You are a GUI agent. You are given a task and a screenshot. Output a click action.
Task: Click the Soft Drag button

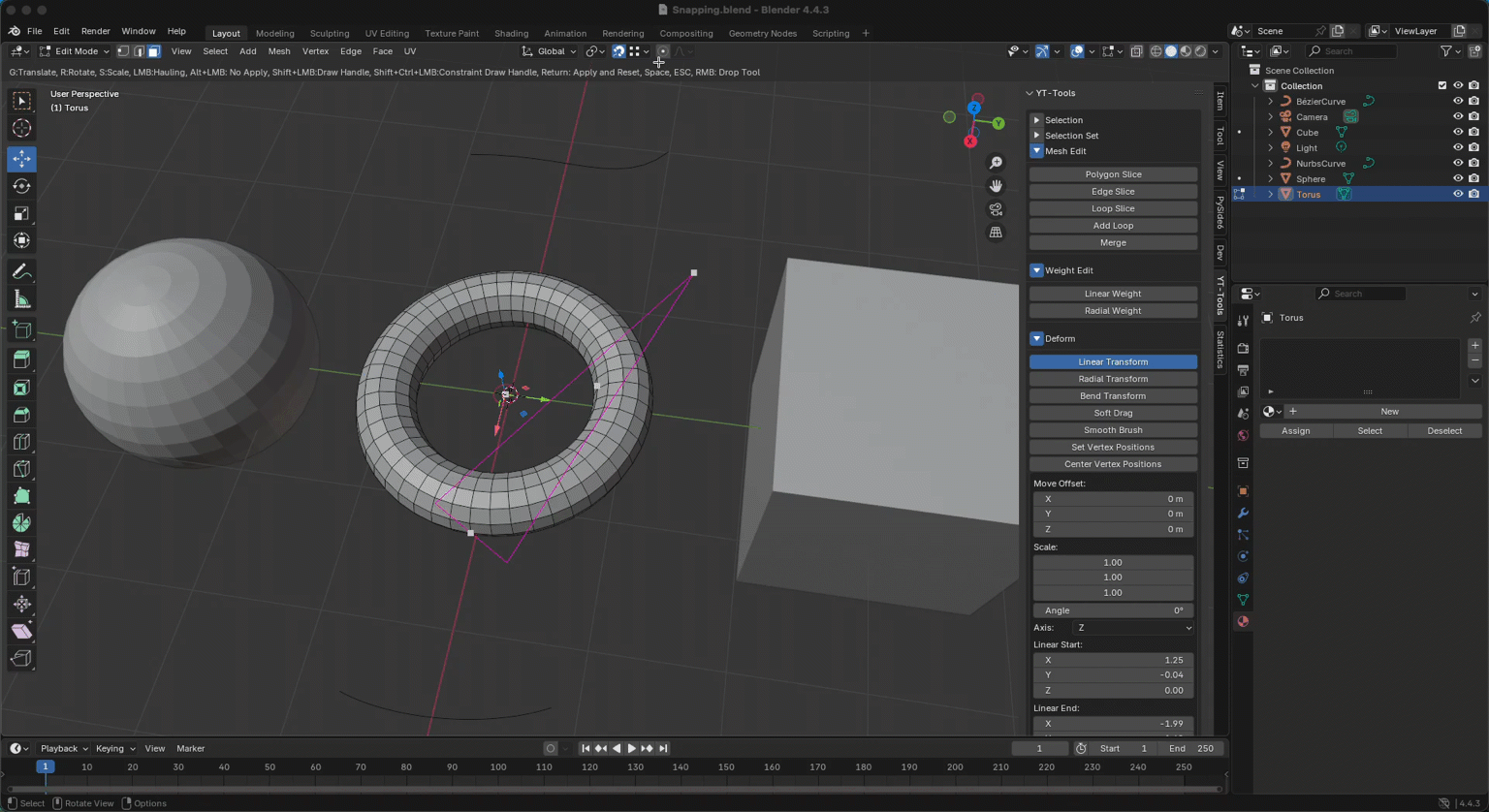click(x=1113, y=413)
